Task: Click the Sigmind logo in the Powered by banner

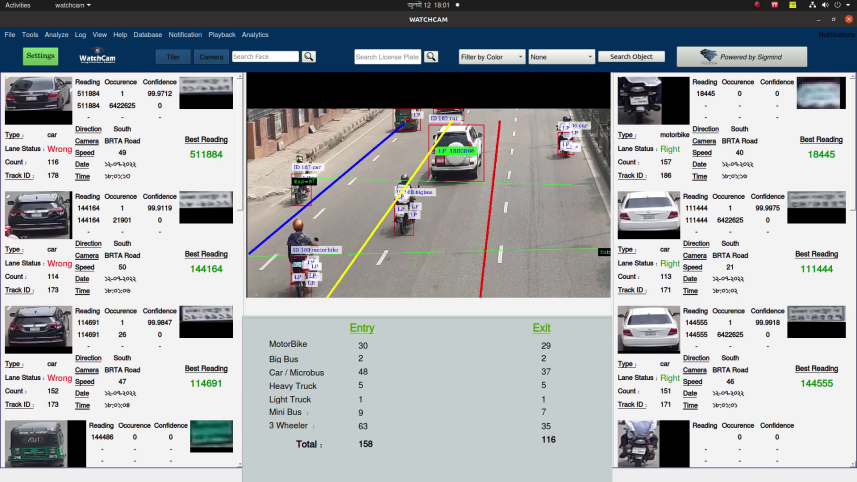Action: click(709, 56)
